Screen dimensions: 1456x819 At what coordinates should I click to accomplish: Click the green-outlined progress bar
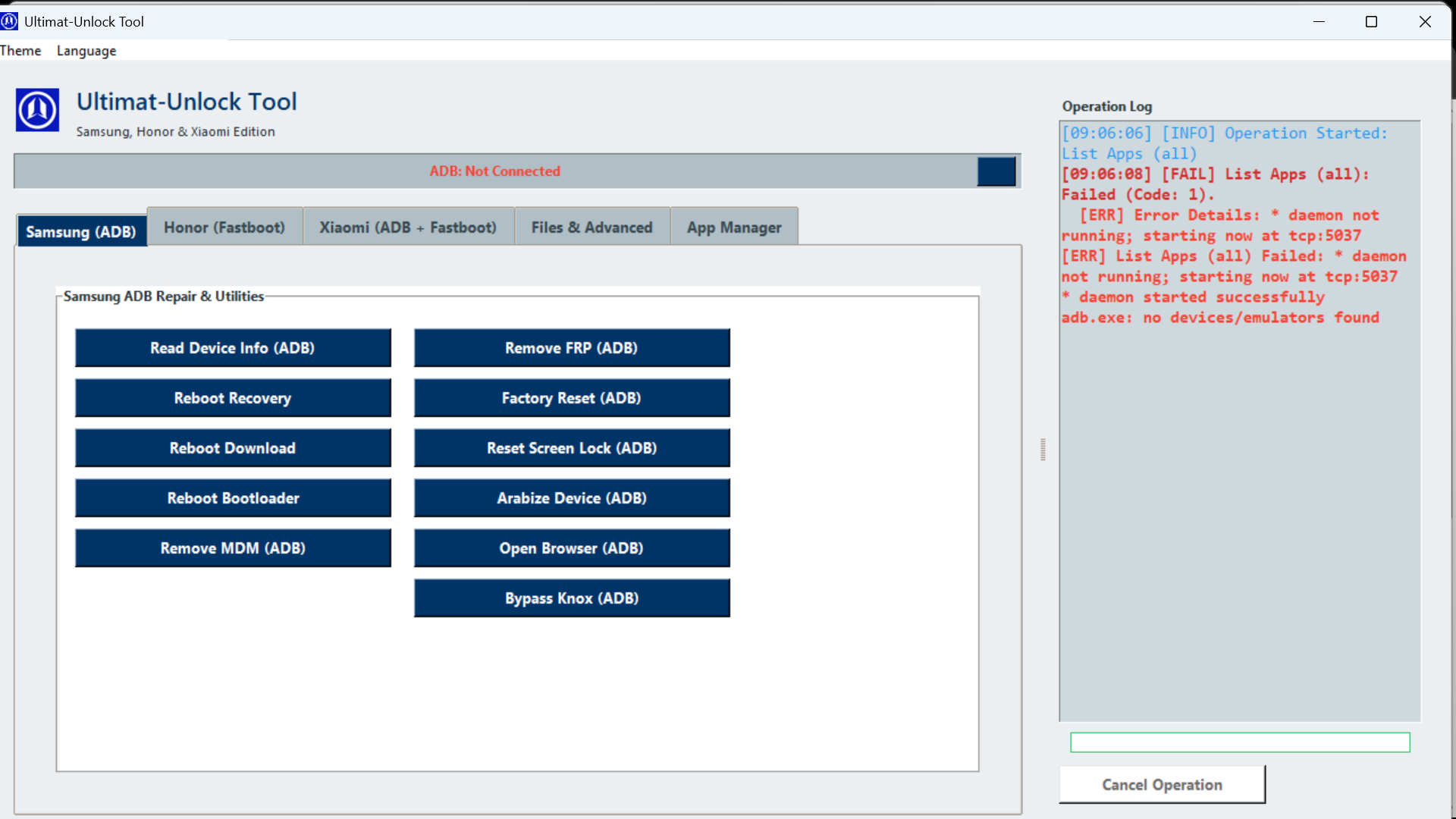pos(1240,742)
